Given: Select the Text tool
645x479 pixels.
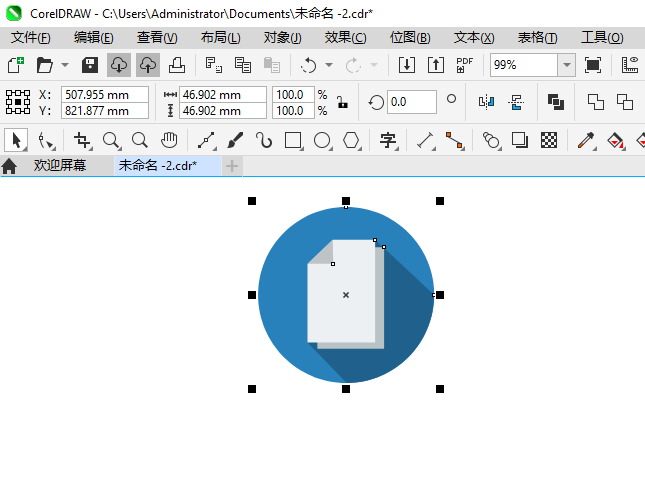Looking at the screenshot, I should pyautogui.click(x=388, y=140).
